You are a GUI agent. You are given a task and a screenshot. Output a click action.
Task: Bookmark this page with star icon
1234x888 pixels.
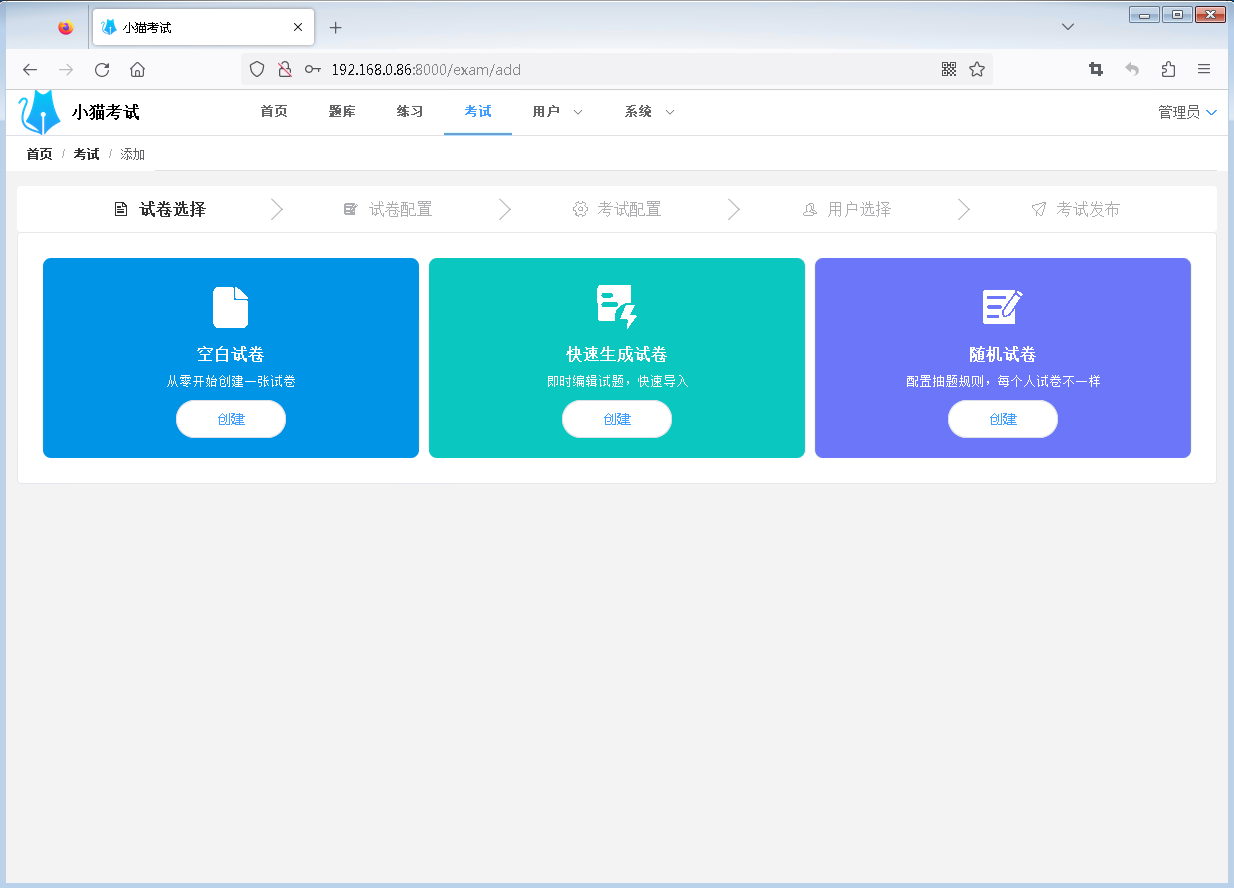click(x=977, y=69)
